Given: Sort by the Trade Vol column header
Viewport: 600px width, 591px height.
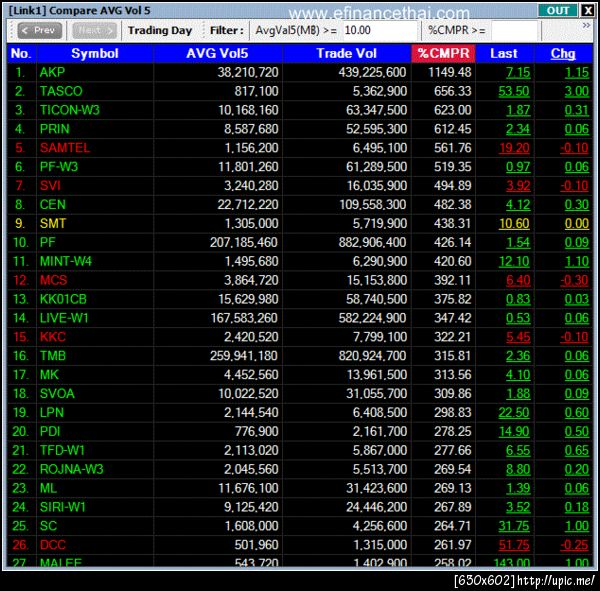Looking at the screenshot, I should [347, 54].
